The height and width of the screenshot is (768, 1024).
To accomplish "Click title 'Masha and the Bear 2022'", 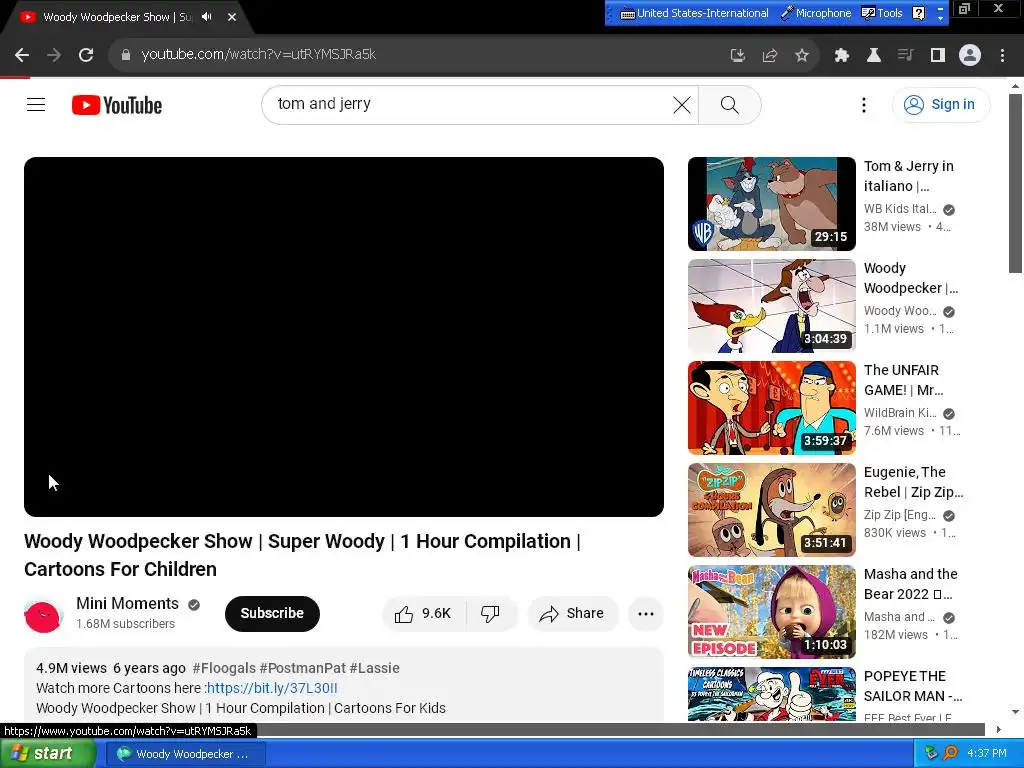I will 910,584.
